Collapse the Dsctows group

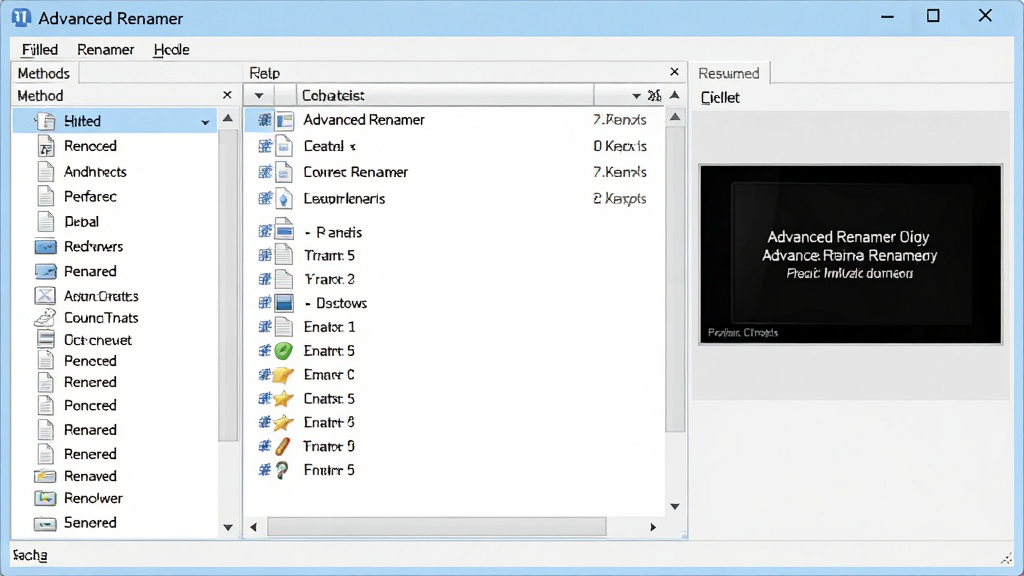(x=308, y=304)
